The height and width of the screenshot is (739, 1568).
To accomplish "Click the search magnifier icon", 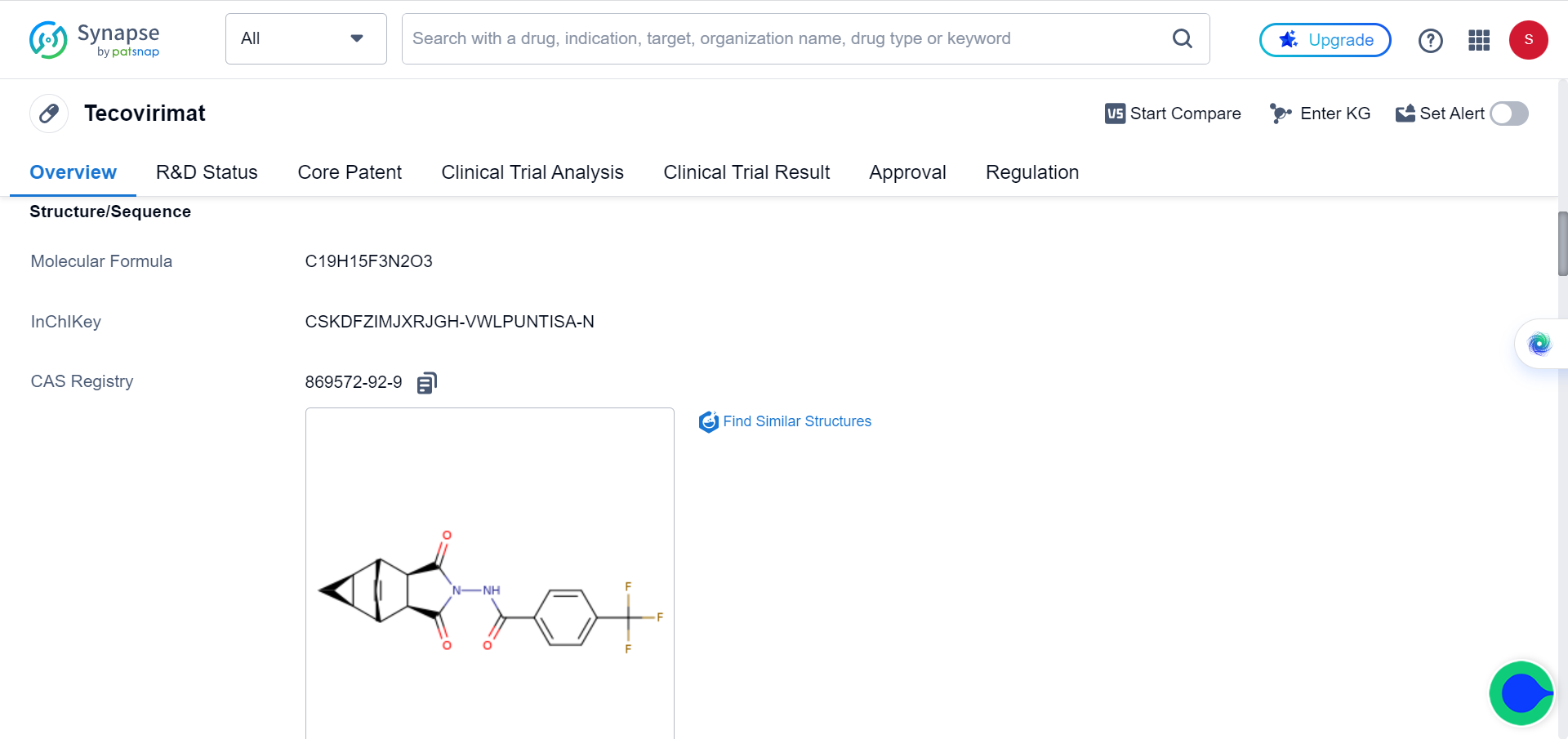I will [1182, 38].
